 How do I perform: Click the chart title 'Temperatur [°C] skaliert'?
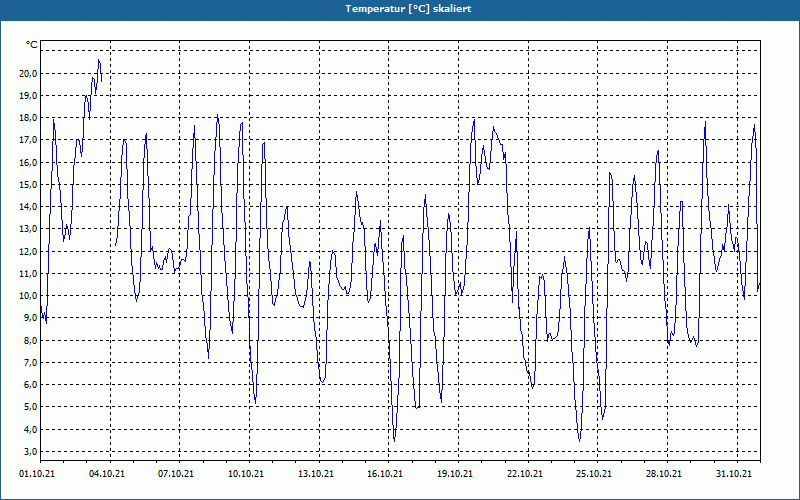(x=408, y=9)
